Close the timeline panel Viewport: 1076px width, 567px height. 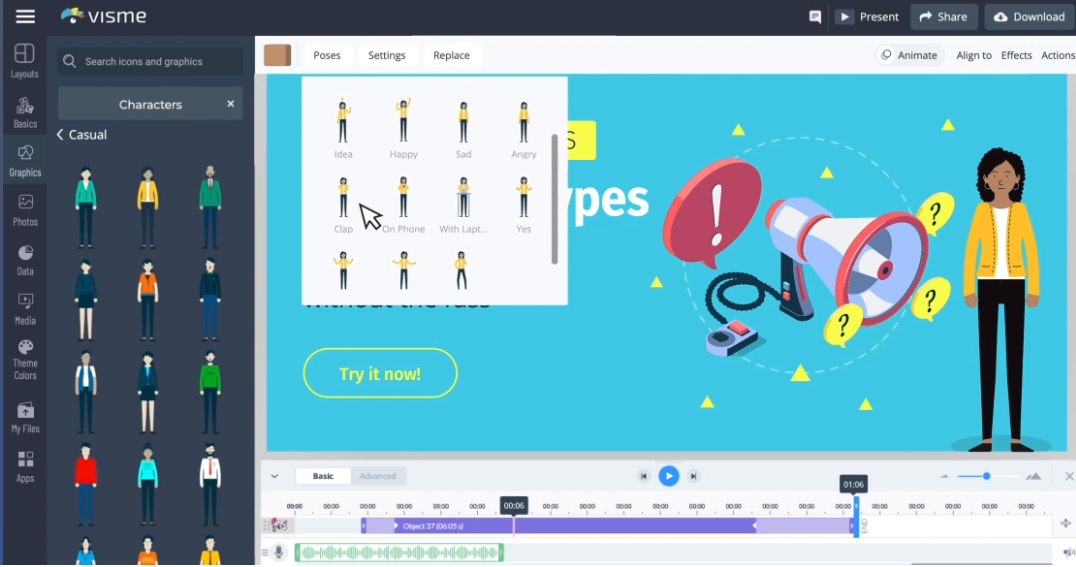point(1069,476)
